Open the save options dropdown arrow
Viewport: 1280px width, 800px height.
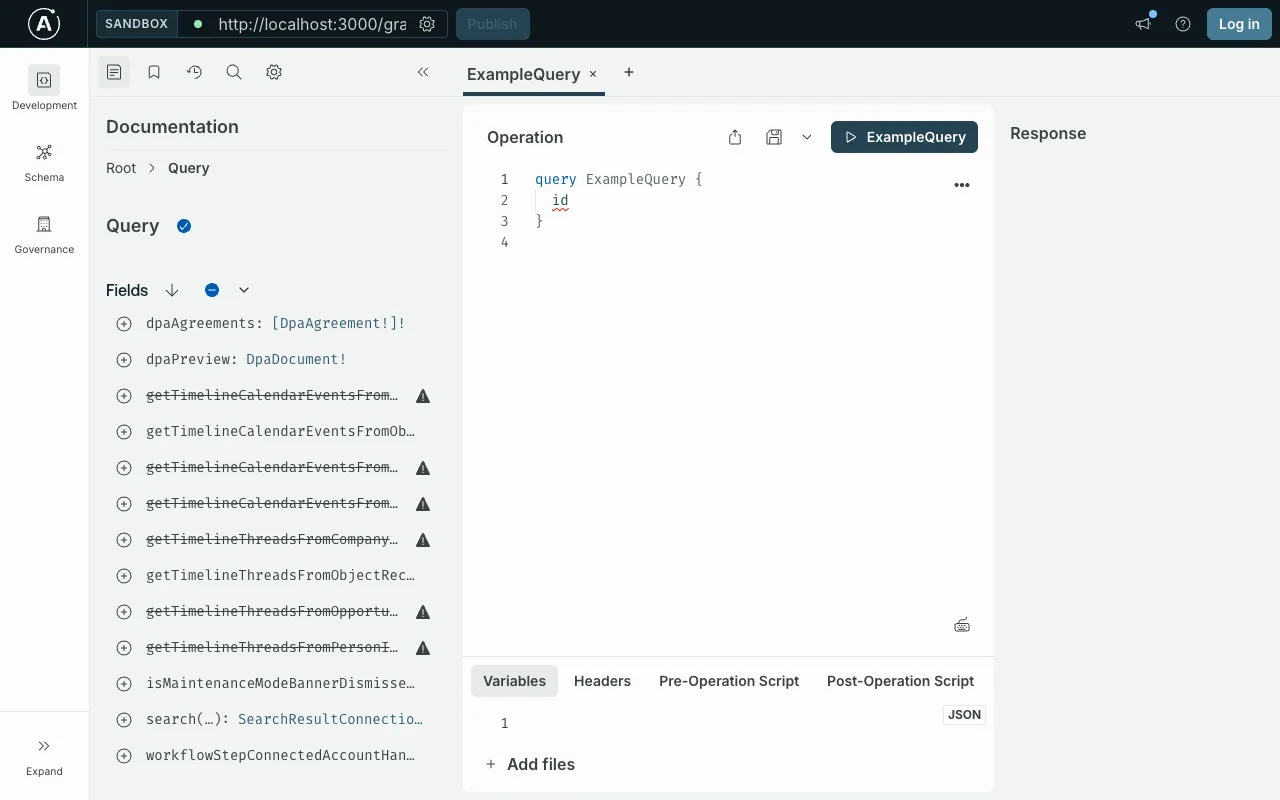pyautogui.click(x=807, y=137)
